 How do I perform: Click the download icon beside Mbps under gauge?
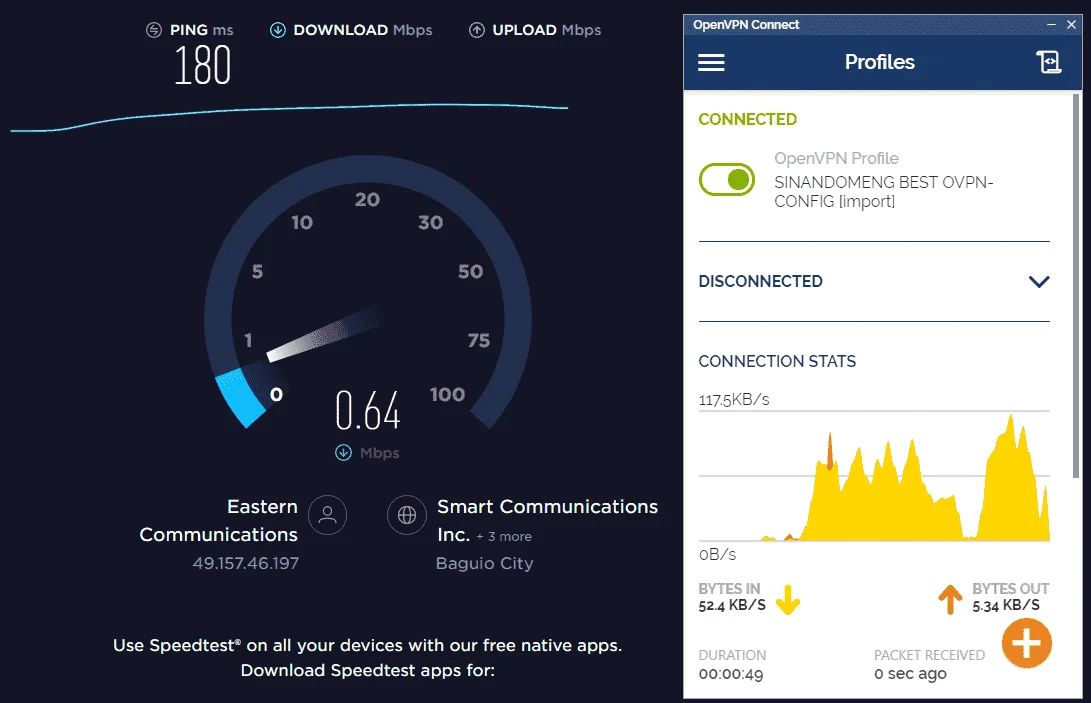coord(343,453)
